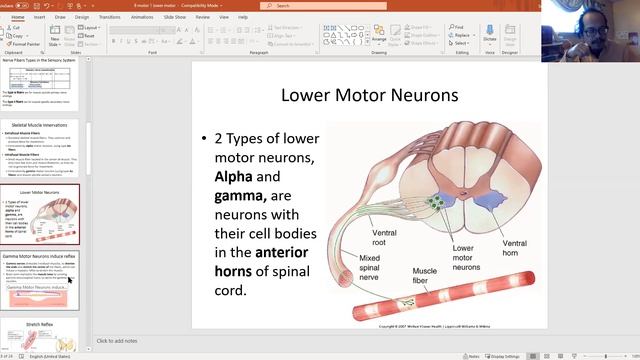Click the Font Color button
640x360 pixels.
193,41
